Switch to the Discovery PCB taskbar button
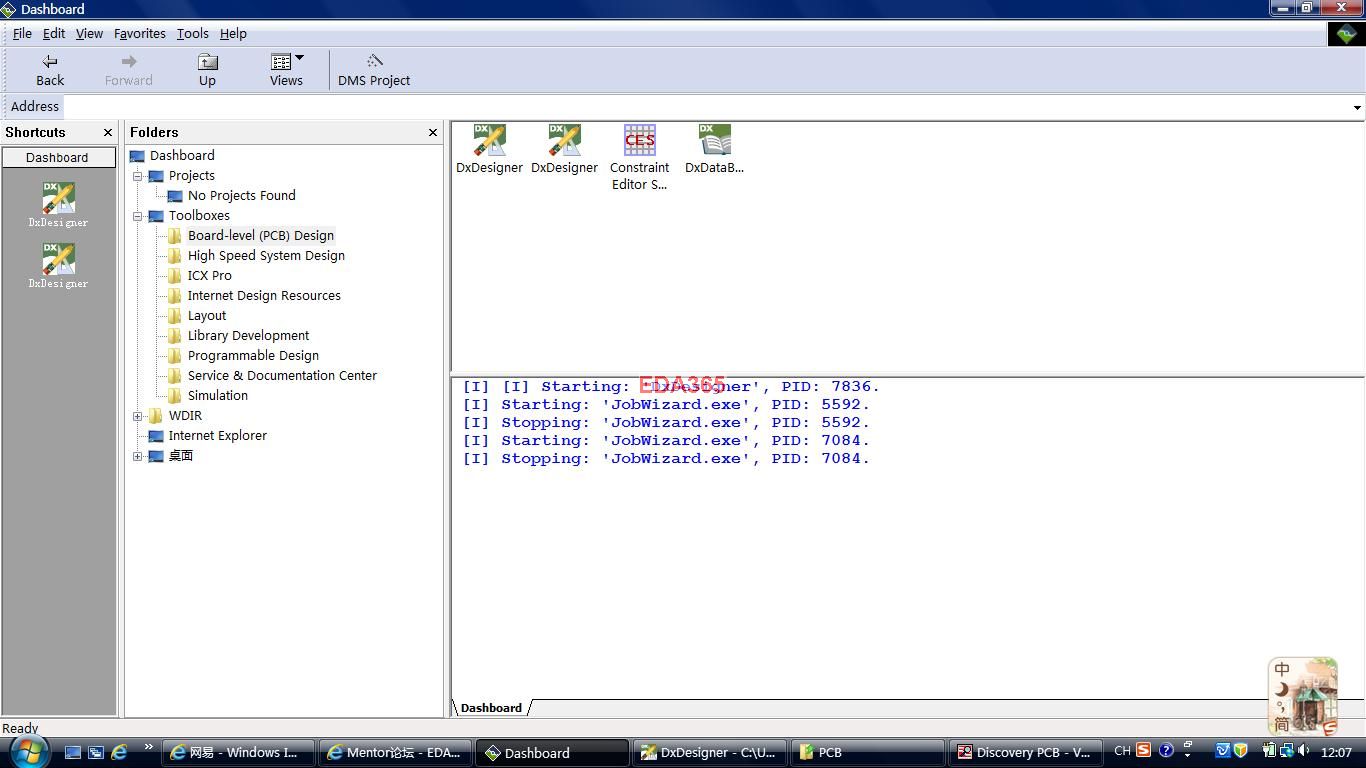This screenshot has height=768, width=1366. coord(1025,753)
